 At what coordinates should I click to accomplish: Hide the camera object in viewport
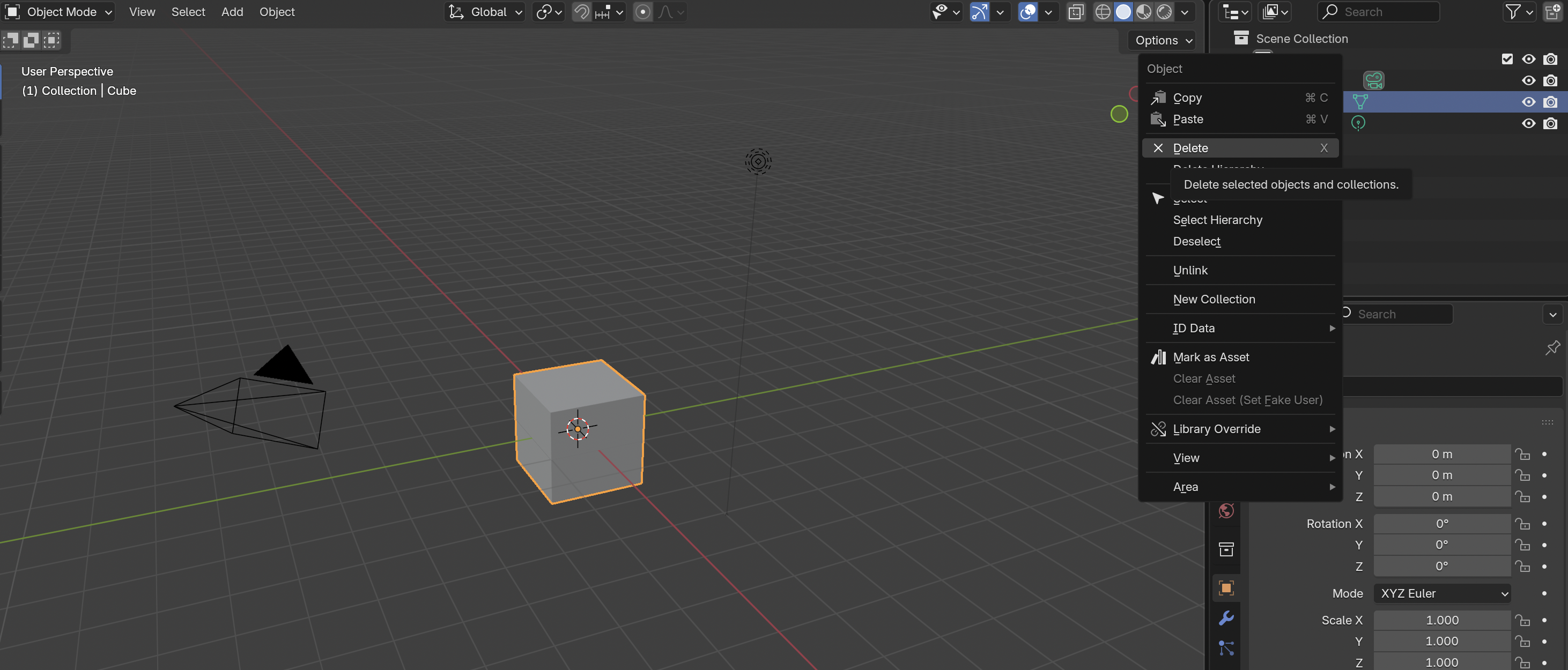[1528, 80]
